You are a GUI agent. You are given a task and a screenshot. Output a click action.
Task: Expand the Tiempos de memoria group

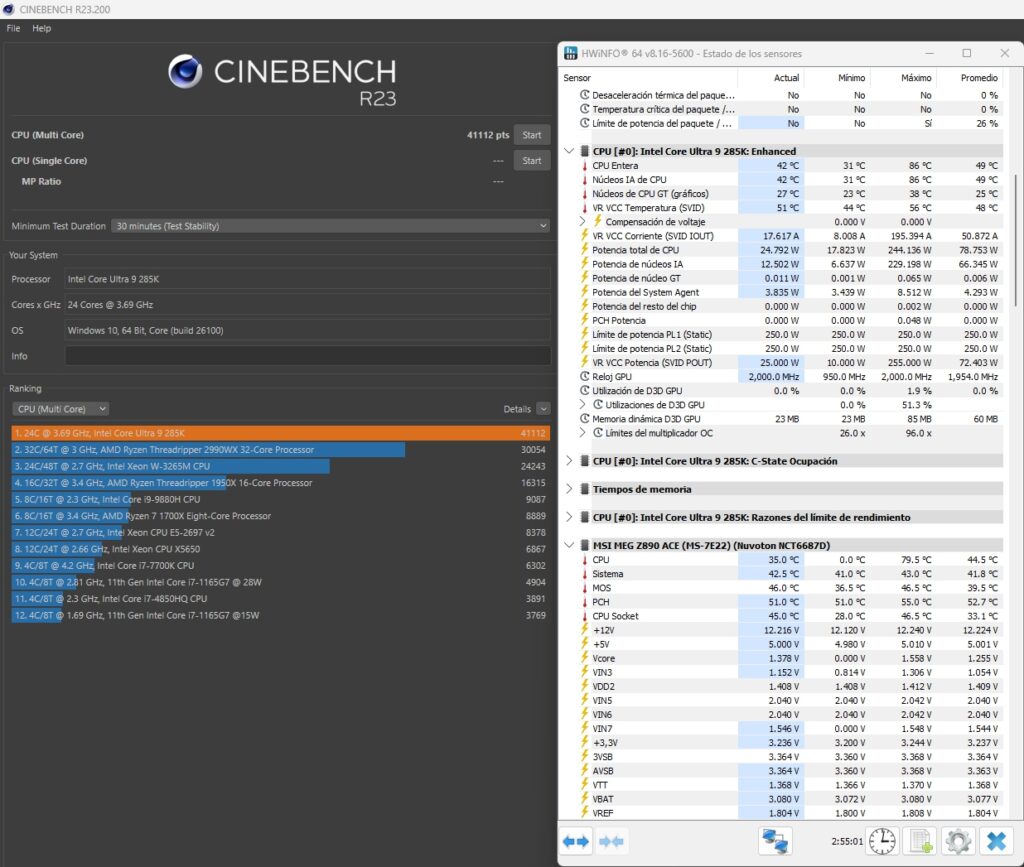tap(569, 489)
